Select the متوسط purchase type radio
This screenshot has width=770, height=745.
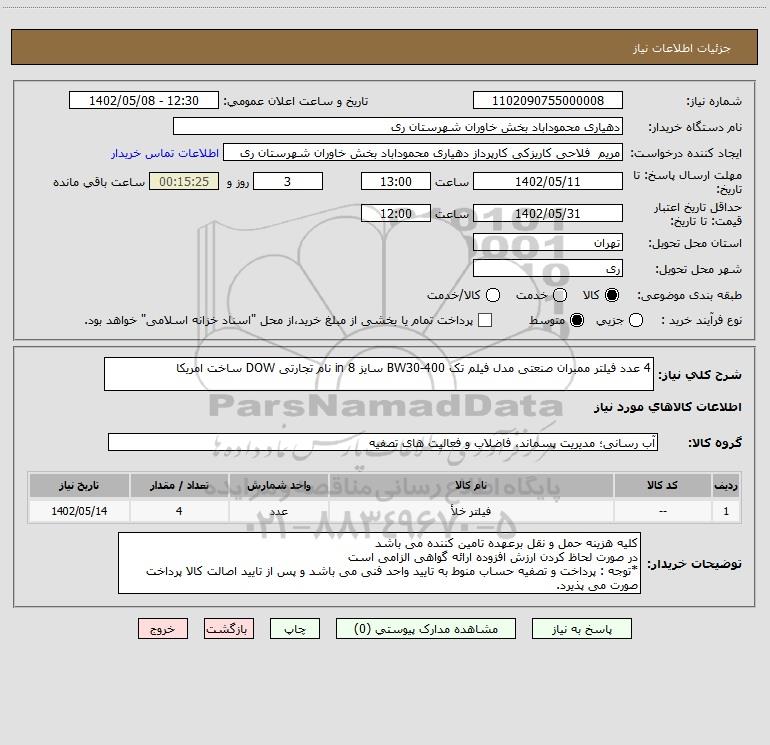click(x=577, y=320)
